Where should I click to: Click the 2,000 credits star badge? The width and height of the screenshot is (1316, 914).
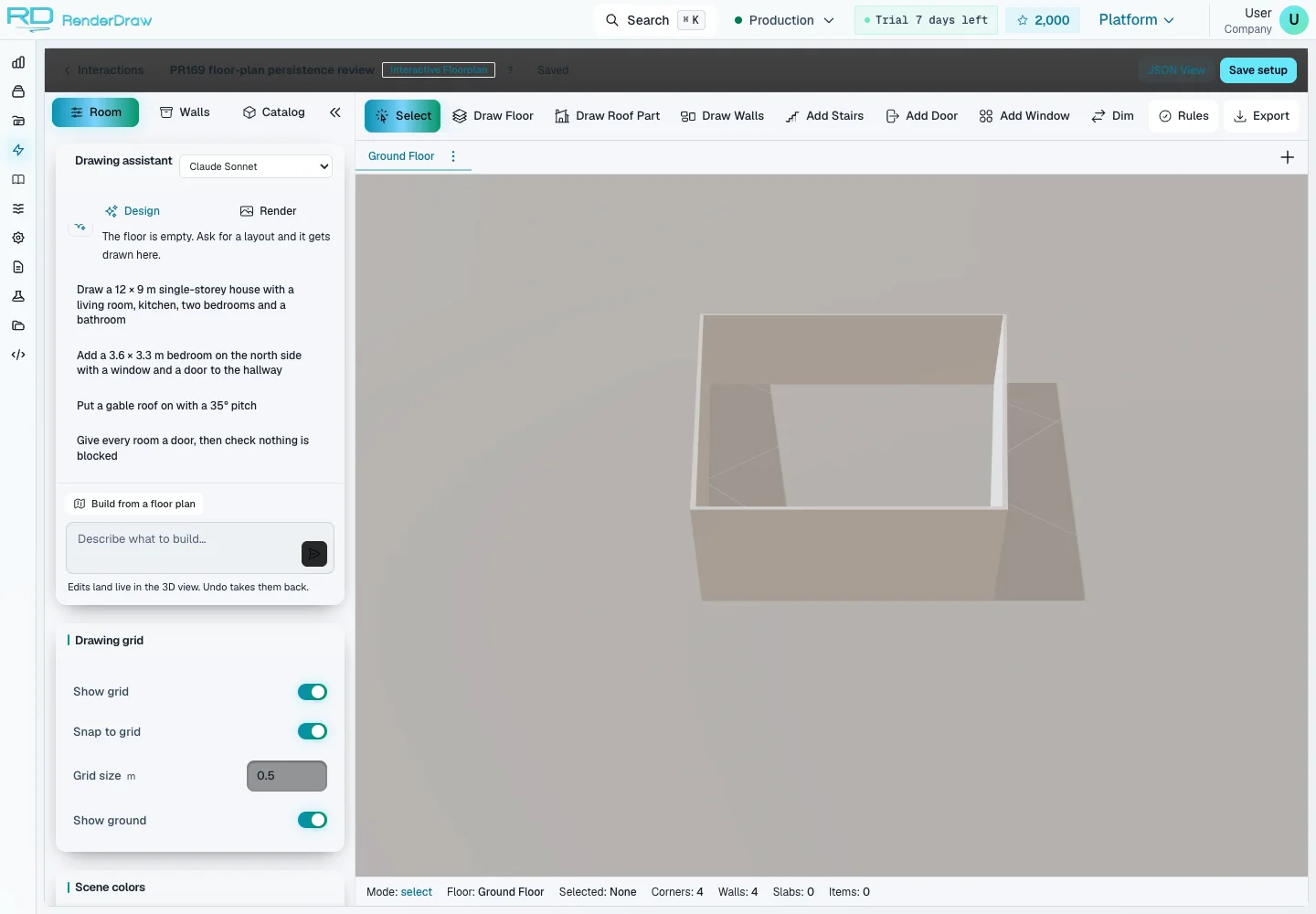[x=1043, y=20]
